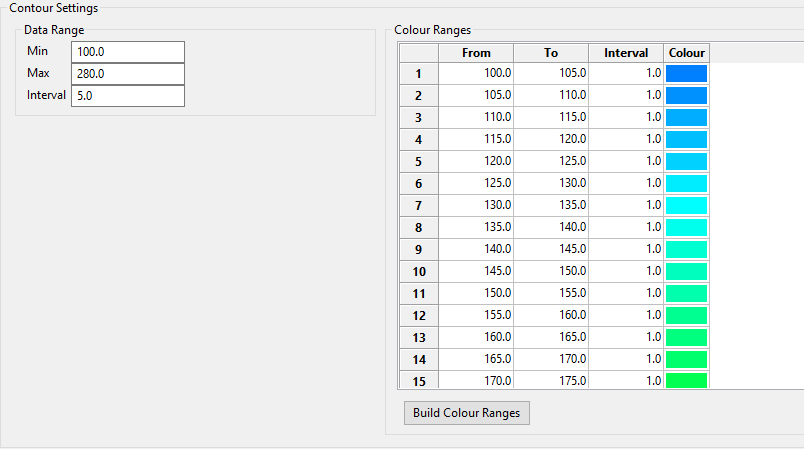Click the Build Colour Ranges button
This screenshot has height=449, width=804.
[466, 413]
